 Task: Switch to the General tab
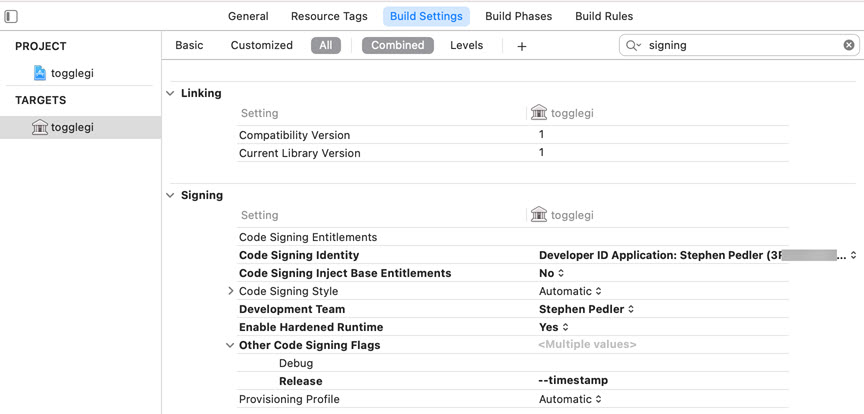(248, 16)
